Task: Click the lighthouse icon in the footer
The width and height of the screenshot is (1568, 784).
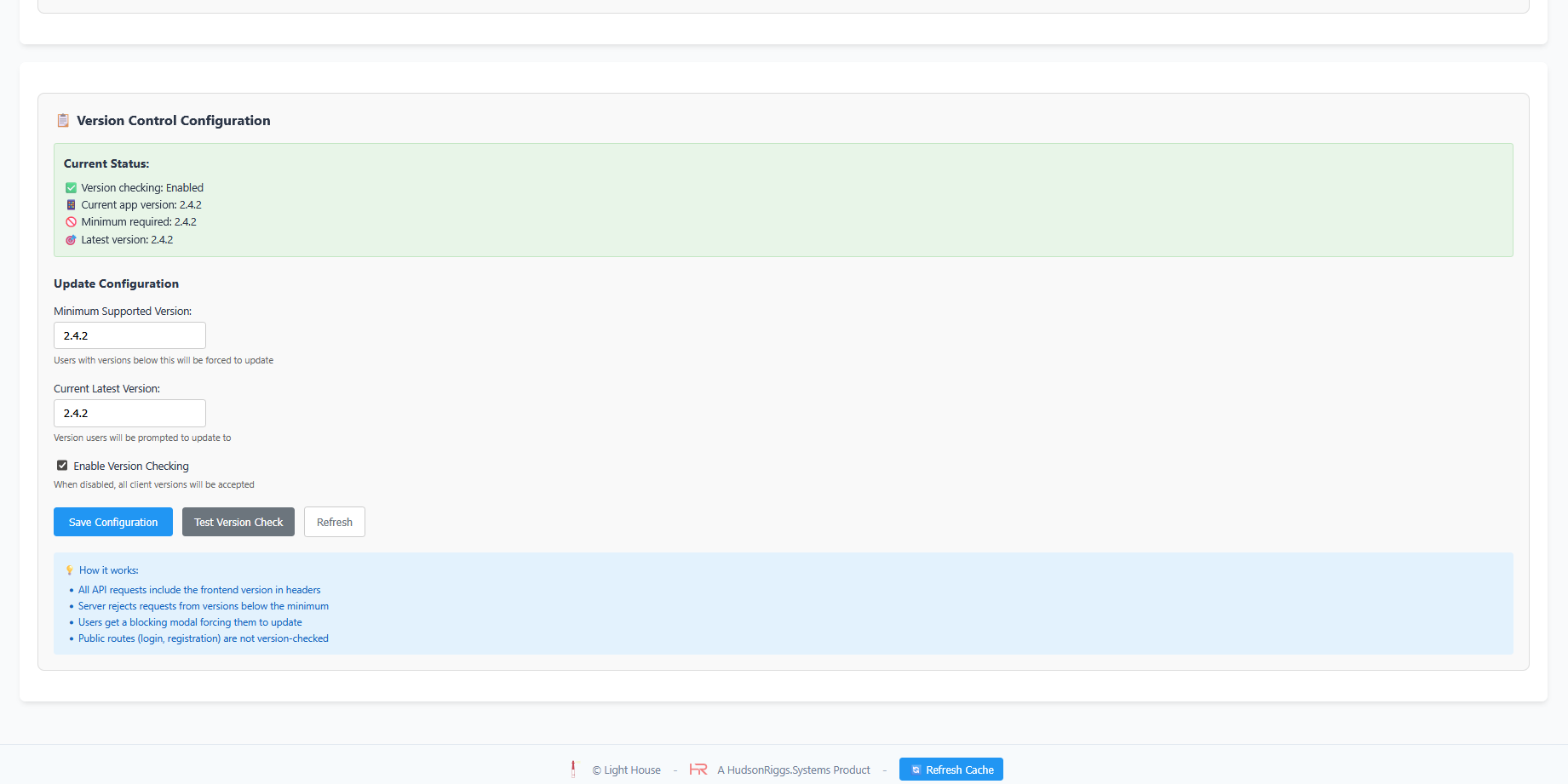Action: pyautogui.click(x=573, y=769)
